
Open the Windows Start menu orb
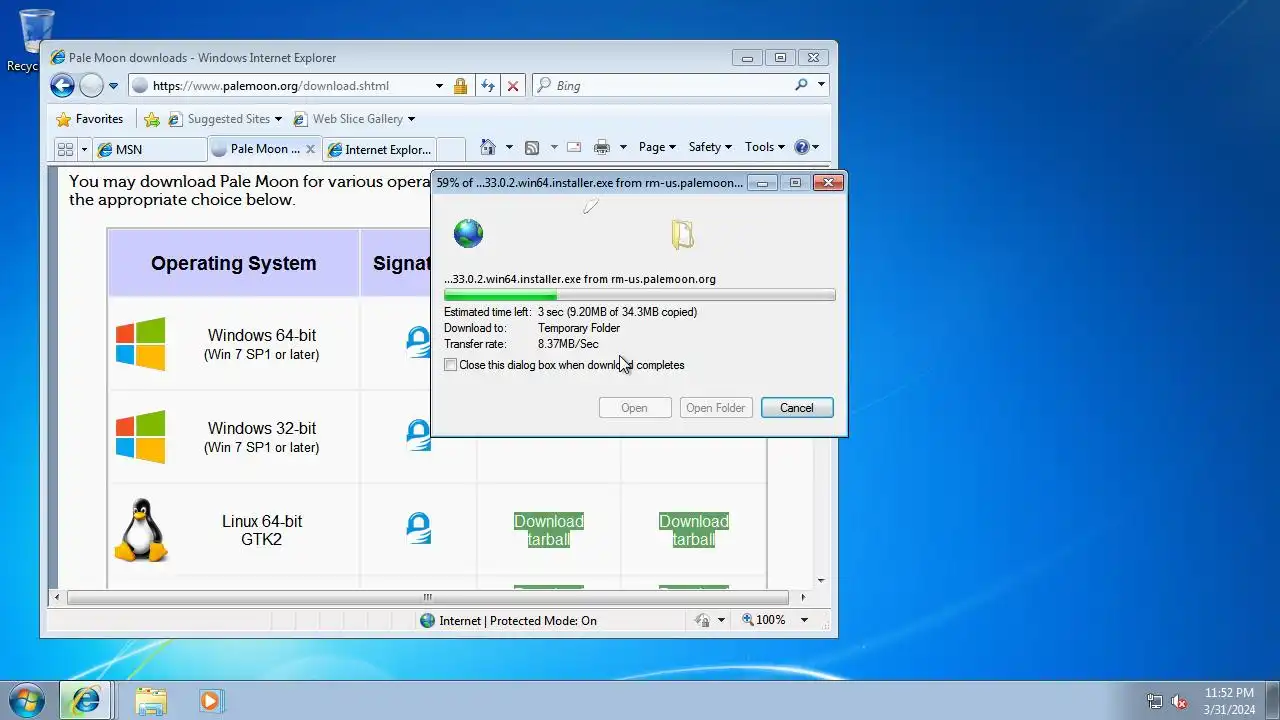coord(27,700)
